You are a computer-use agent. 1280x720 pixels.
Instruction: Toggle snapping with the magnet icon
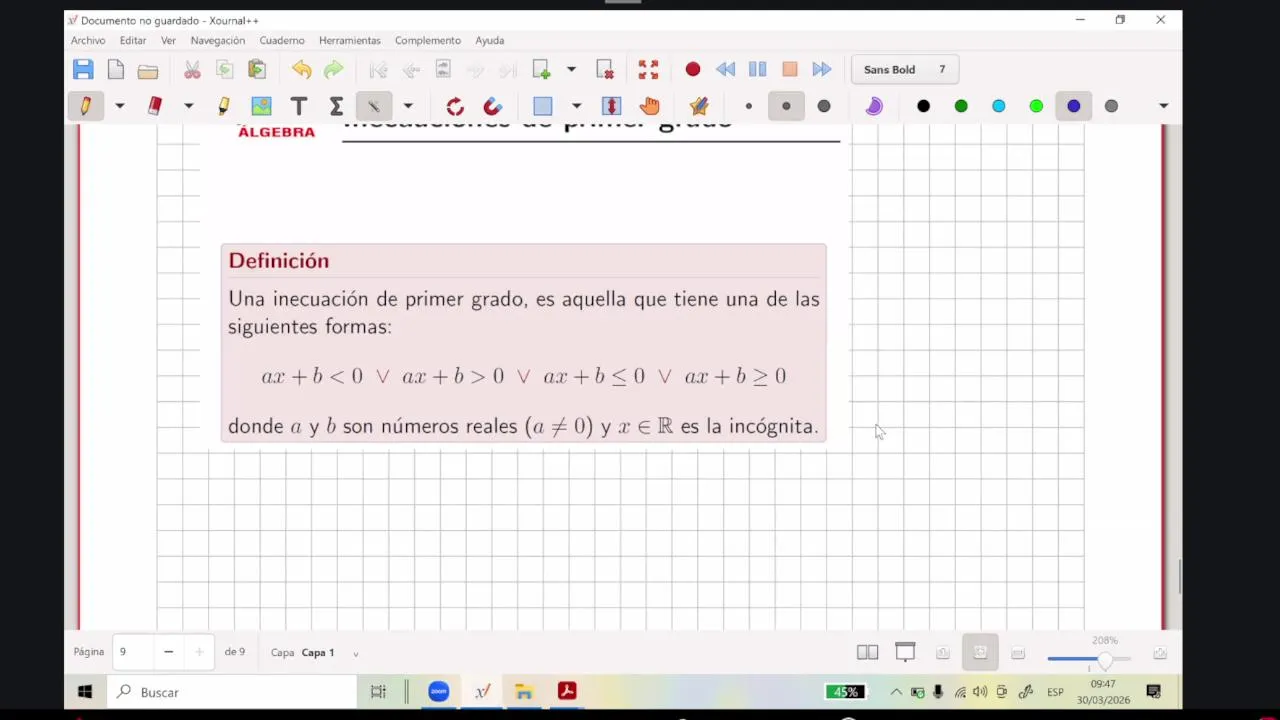click(x=492, y=106)
